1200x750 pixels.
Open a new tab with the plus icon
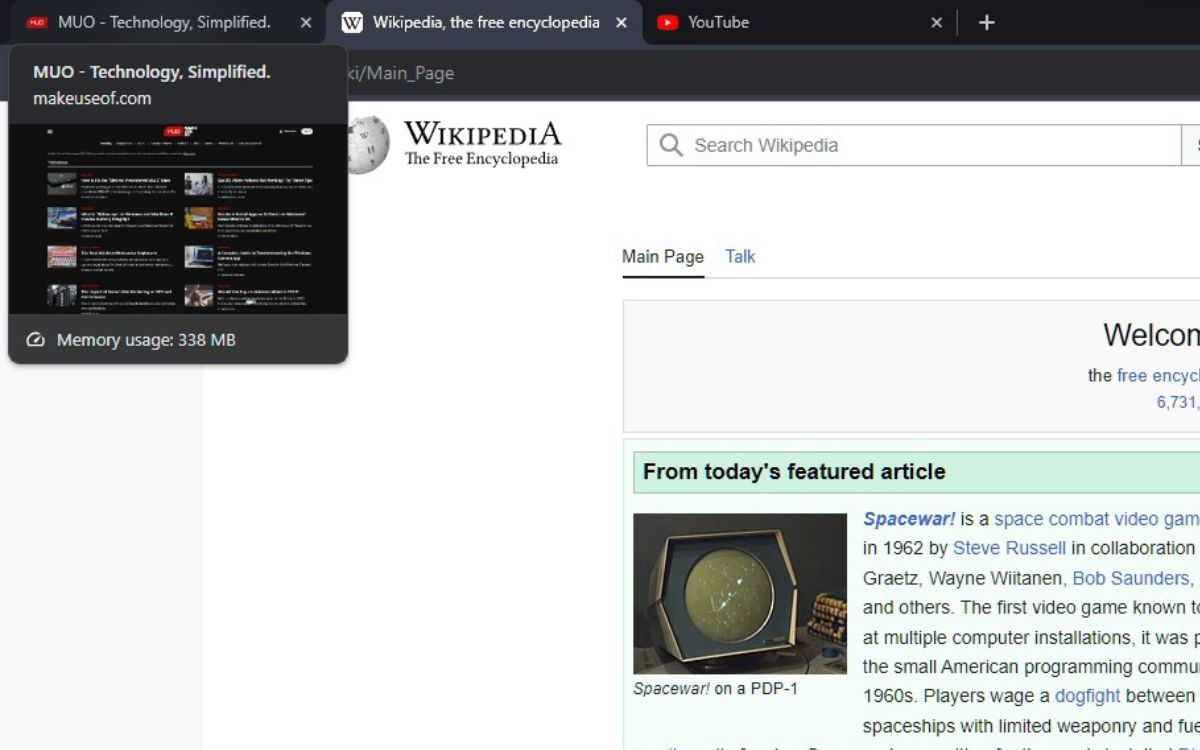[x=987, y=21]
